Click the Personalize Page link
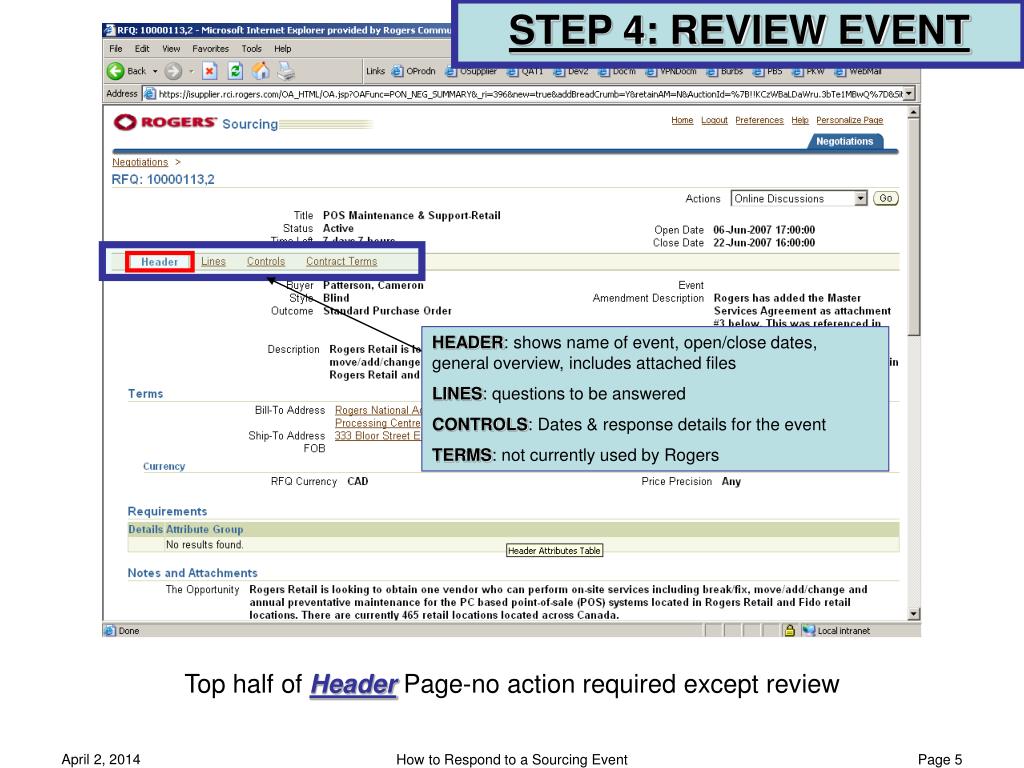Image resolution: width=1024 pixels, height=768 pixels. click(x=850, y=120)
